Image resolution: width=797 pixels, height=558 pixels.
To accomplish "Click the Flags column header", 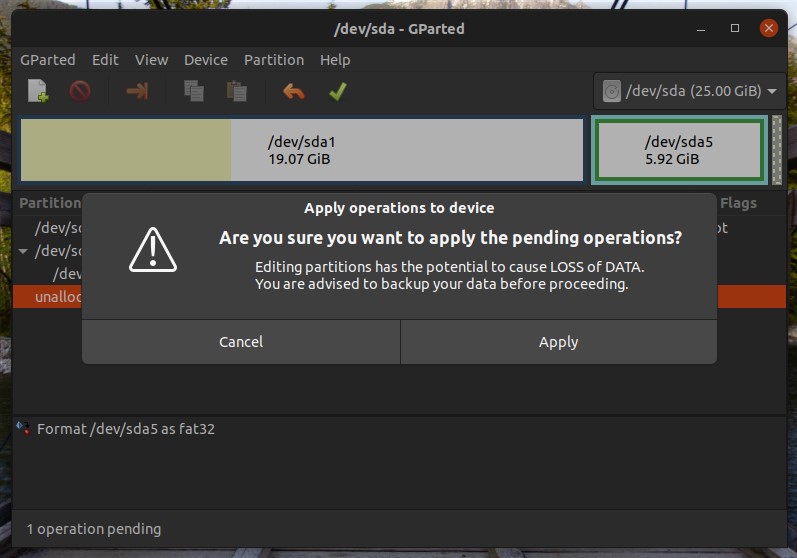I will 738,203.
